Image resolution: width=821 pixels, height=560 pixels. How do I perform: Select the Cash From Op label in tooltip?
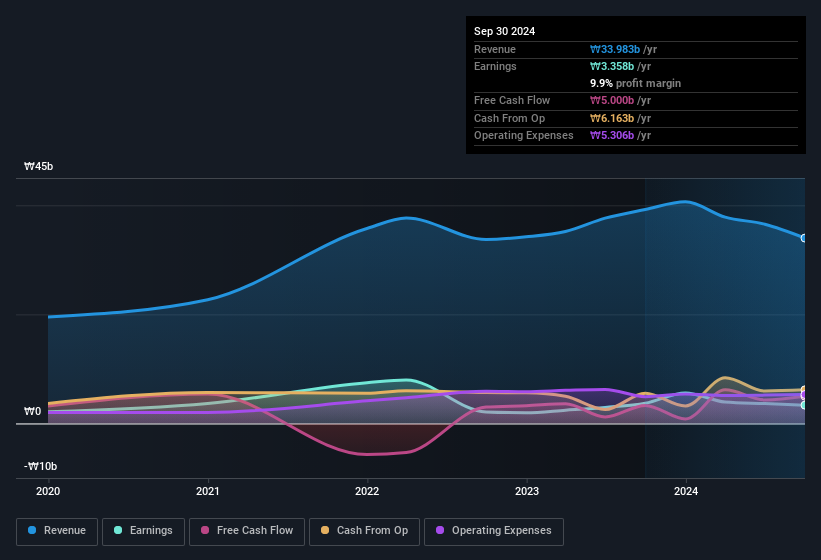pos(509,118)
